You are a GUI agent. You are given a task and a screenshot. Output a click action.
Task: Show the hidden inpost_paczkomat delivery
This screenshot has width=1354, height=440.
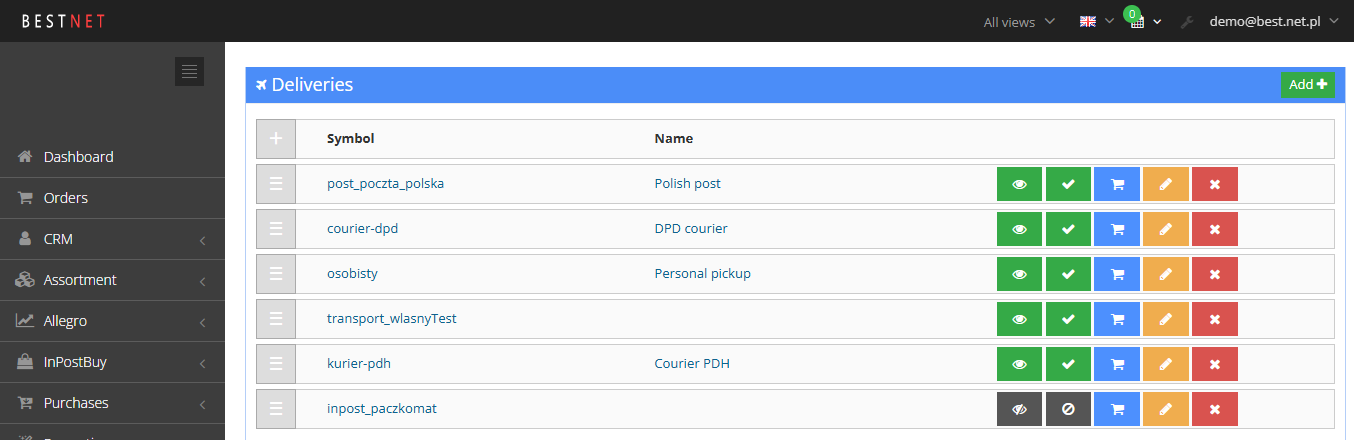(x=1019, y=409)
